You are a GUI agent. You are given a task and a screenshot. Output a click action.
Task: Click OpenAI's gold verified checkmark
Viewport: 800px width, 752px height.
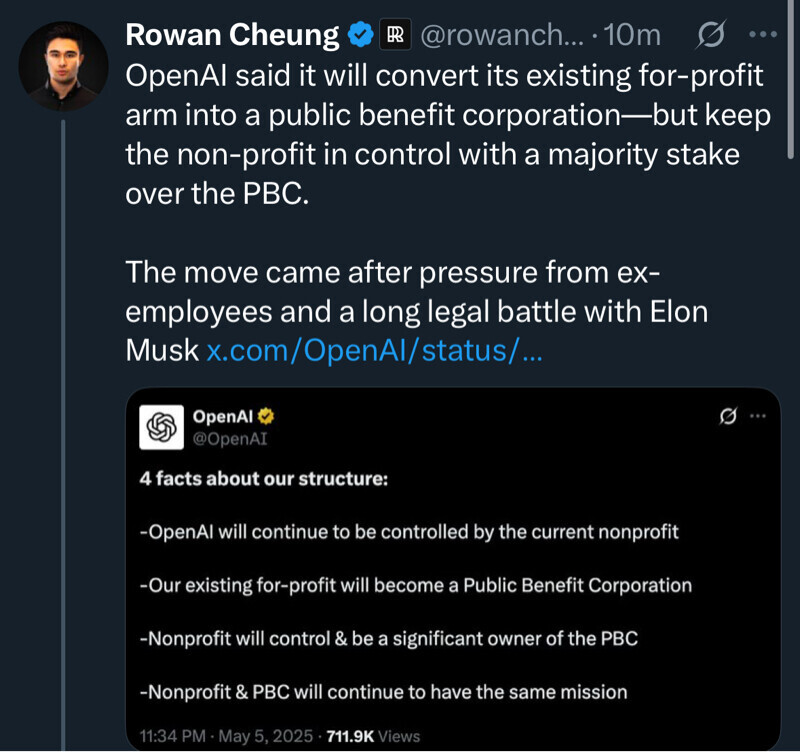267,417
